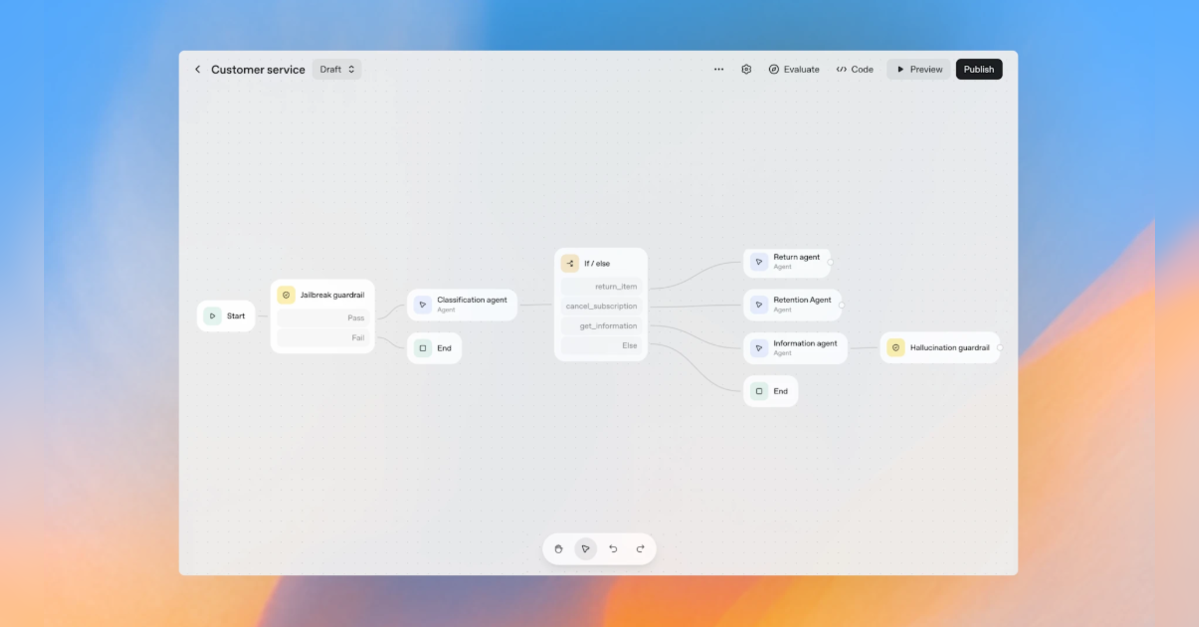Expand the Retention Agent node options

click(841, 303)
